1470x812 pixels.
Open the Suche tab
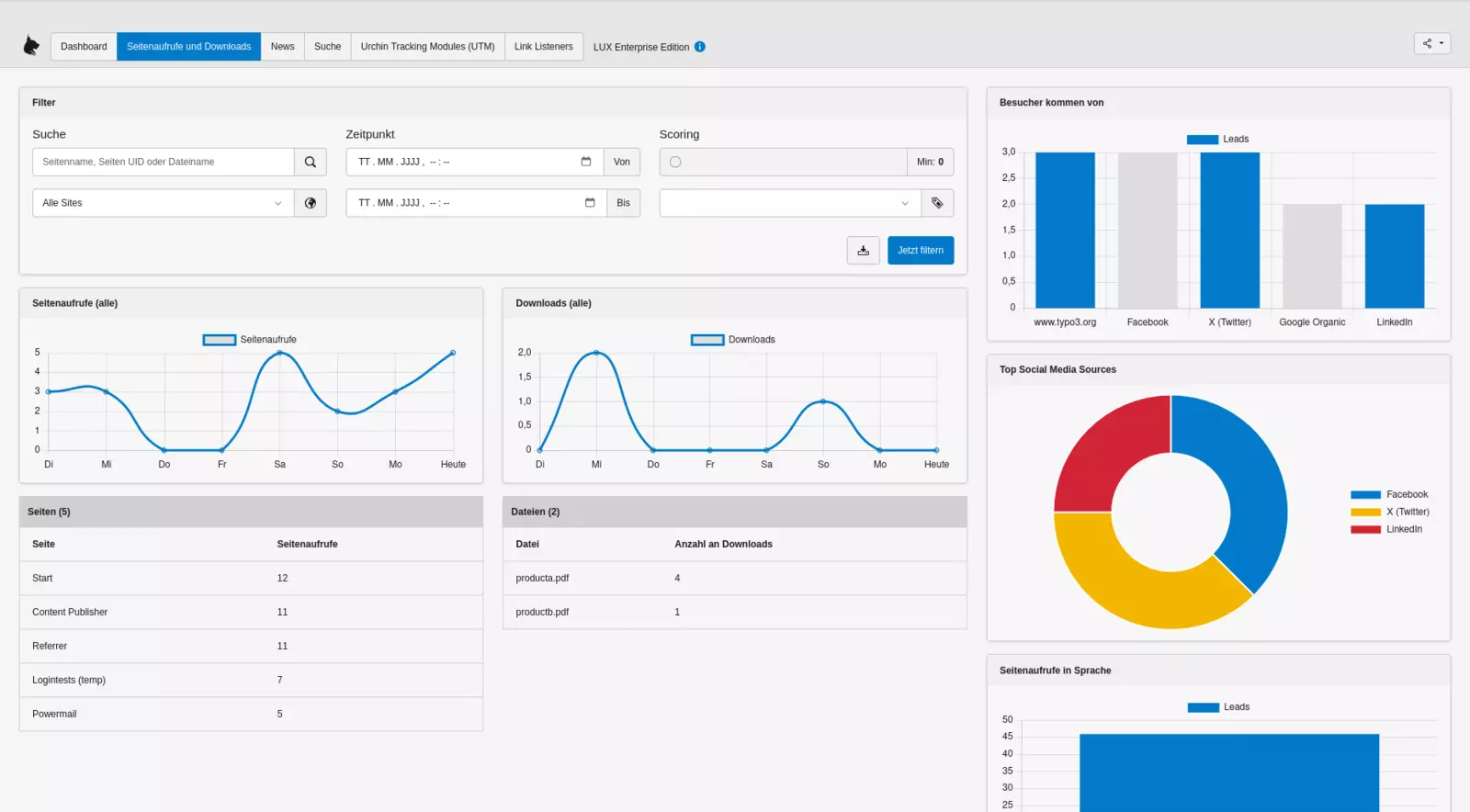coord(327,47)
